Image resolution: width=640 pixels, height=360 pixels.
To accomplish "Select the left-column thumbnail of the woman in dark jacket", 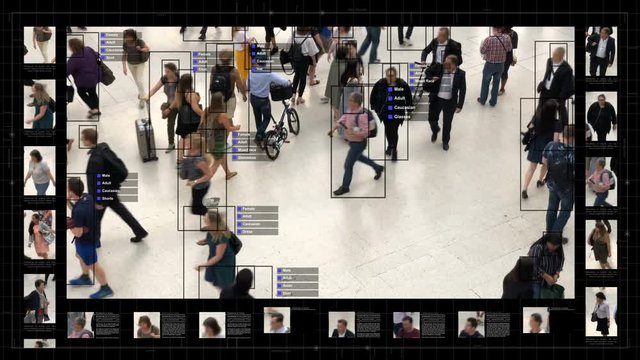I will click(x=40, y=298).
